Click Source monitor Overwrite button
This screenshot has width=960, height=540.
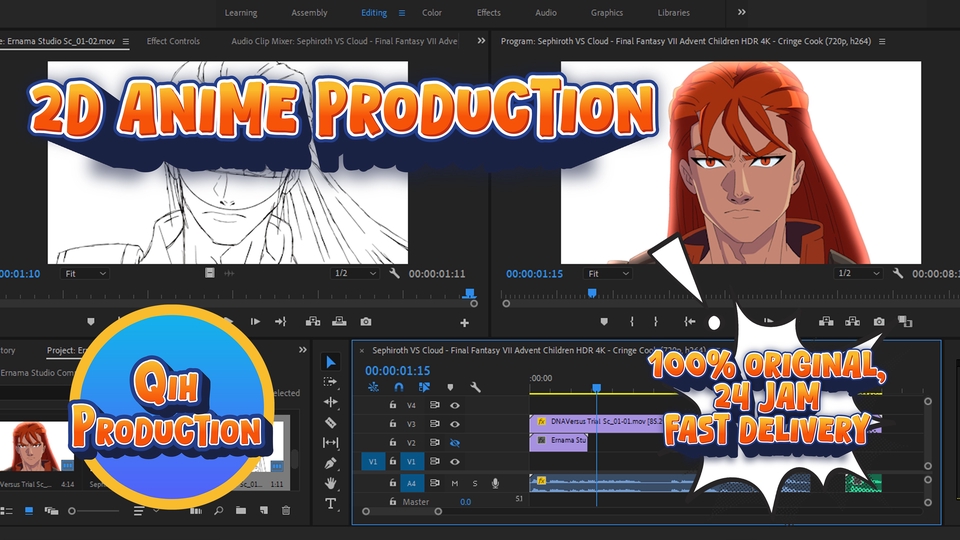[339, 321]
